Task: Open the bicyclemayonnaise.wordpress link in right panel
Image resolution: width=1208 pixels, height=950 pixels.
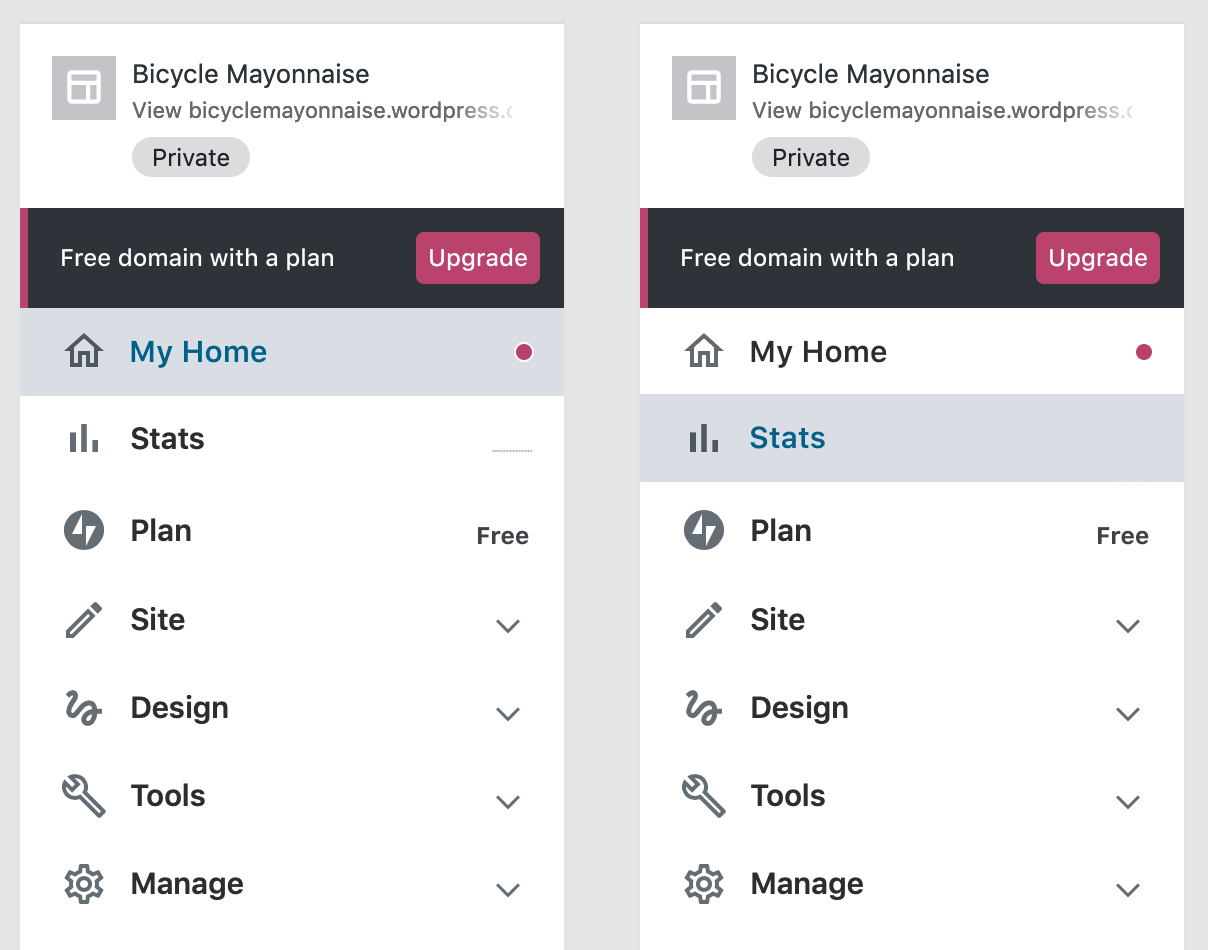Action: [942, 110]
